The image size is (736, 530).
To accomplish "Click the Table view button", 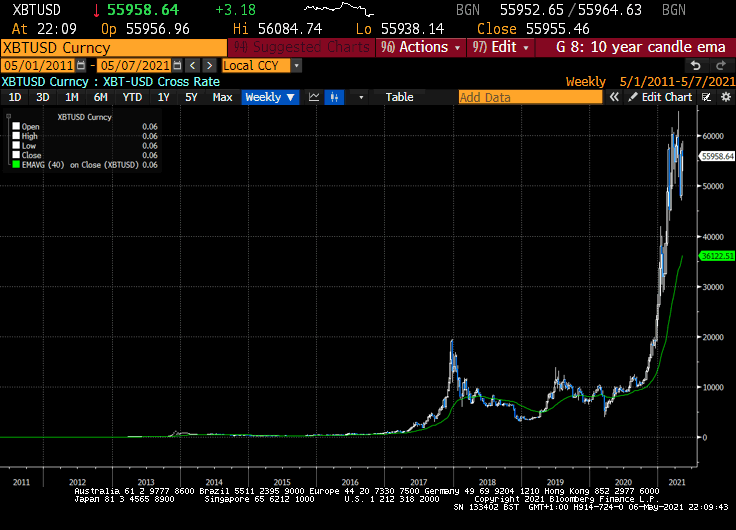I will pyautogui.click(x=399, y=97).
